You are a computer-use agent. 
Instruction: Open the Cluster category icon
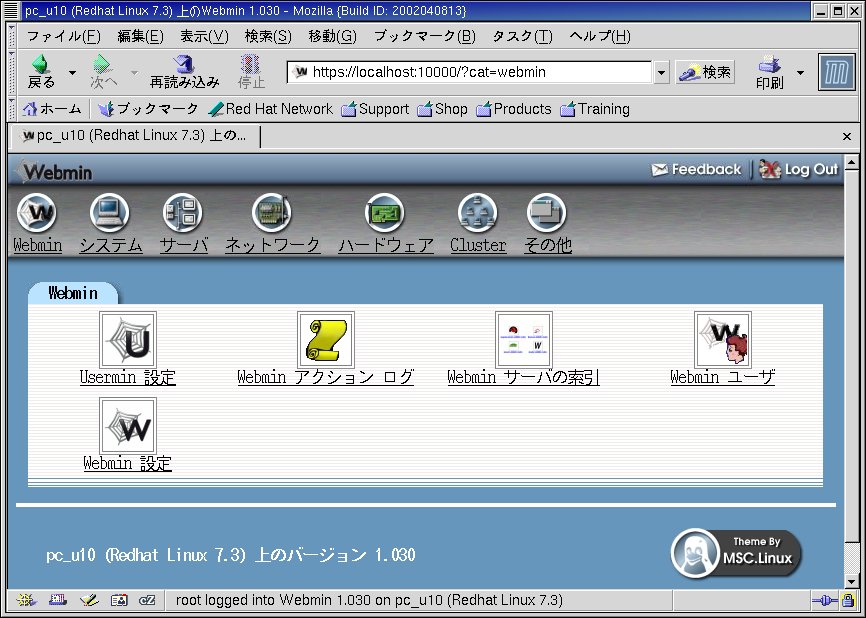click(478, 213)
